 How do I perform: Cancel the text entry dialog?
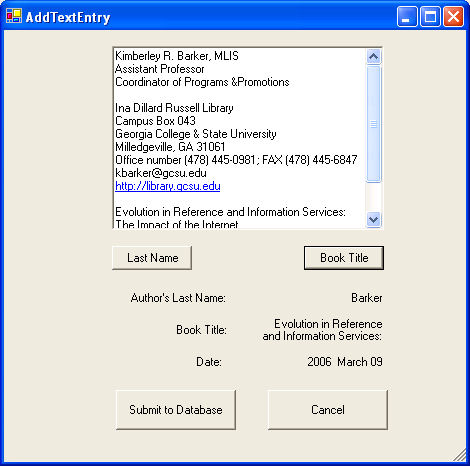(328, 410)
